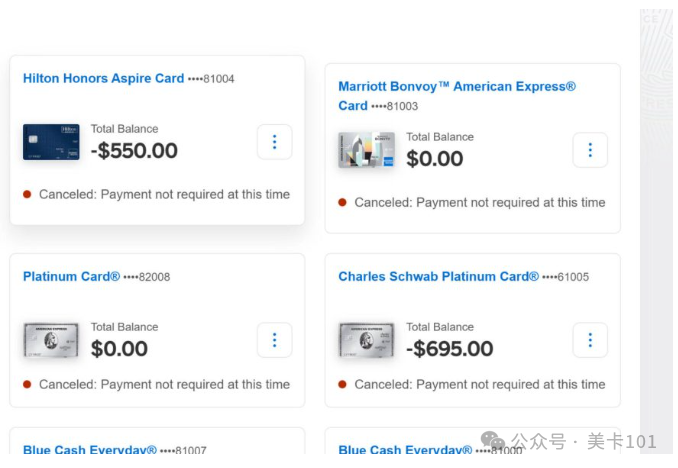
Task: Click the red canceled status dot on Hilton card
Action: 27,194
